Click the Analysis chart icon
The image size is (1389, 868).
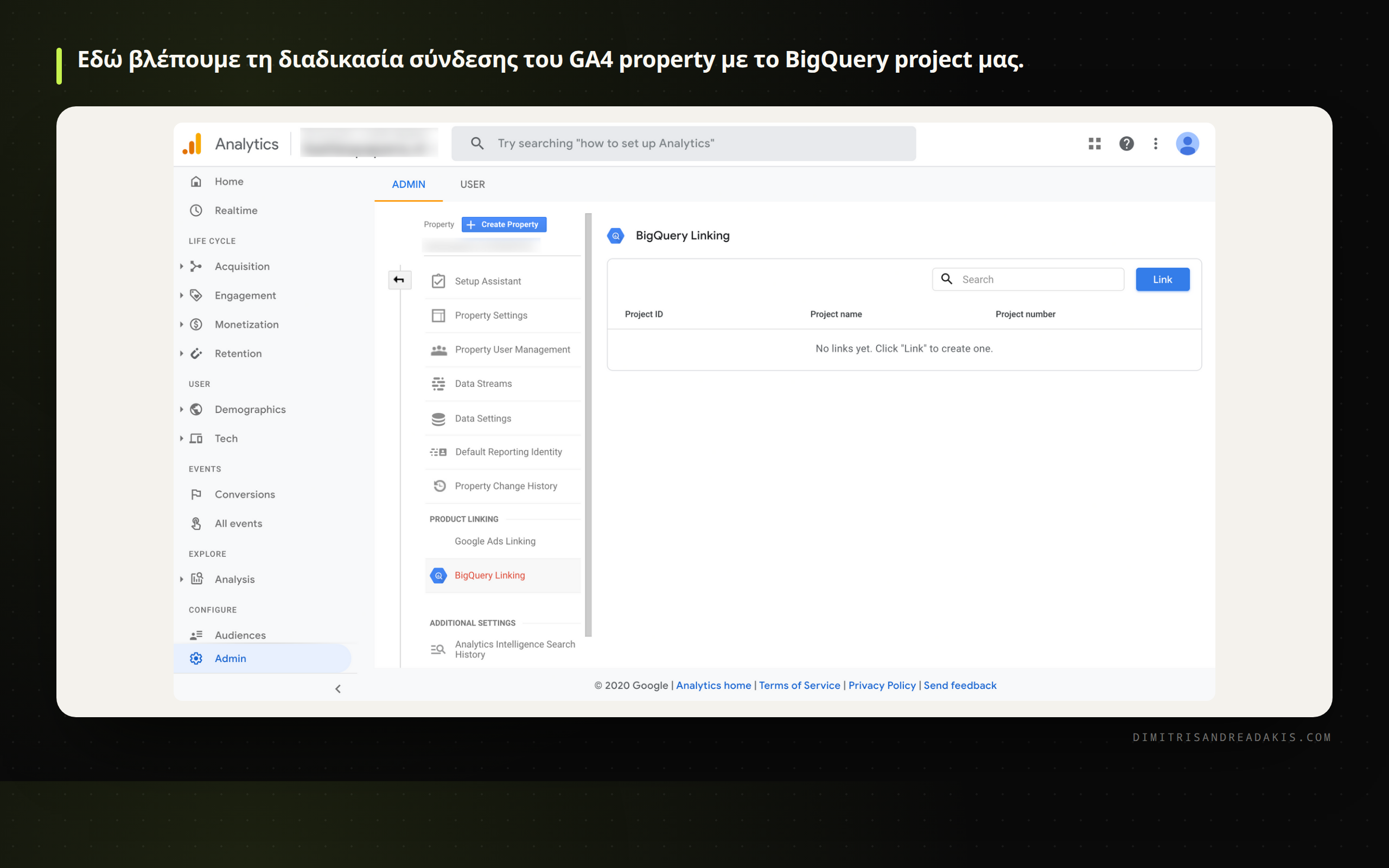point(197,579)
